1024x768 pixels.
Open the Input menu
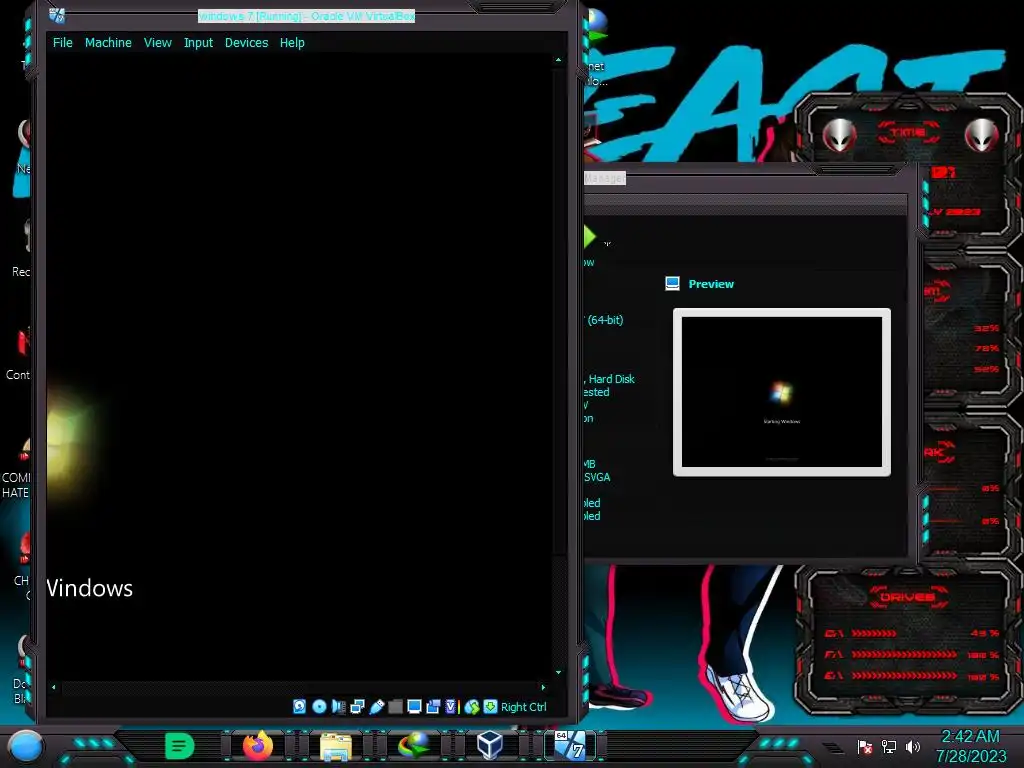click(x=199, y=42)
